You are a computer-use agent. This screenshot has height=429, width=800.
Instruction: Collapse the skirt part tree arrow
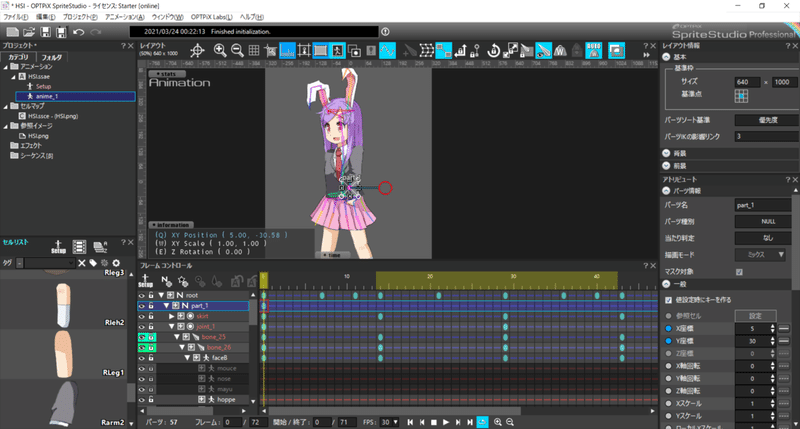171,316
